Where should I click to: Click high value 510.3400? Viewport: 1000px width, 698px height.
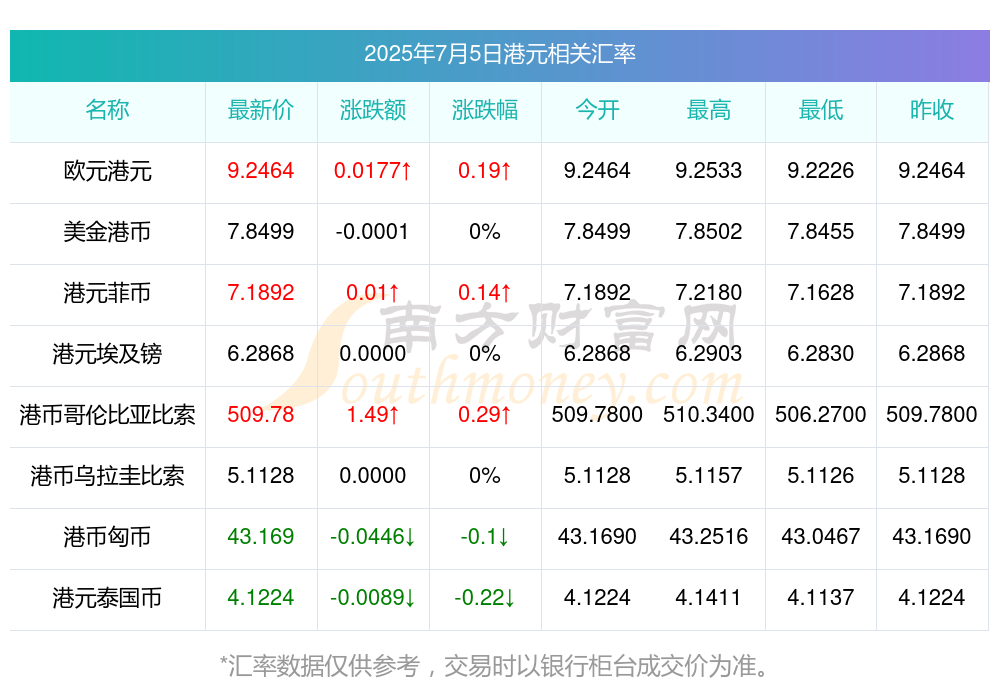[709, 414]
